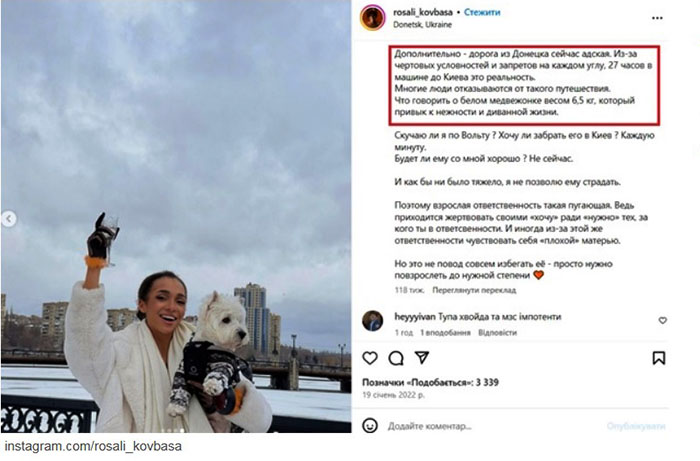This screenshot has height=461, width=700.
Task: Go to previous photo with left arrow
Action: [x=8, y=219]
